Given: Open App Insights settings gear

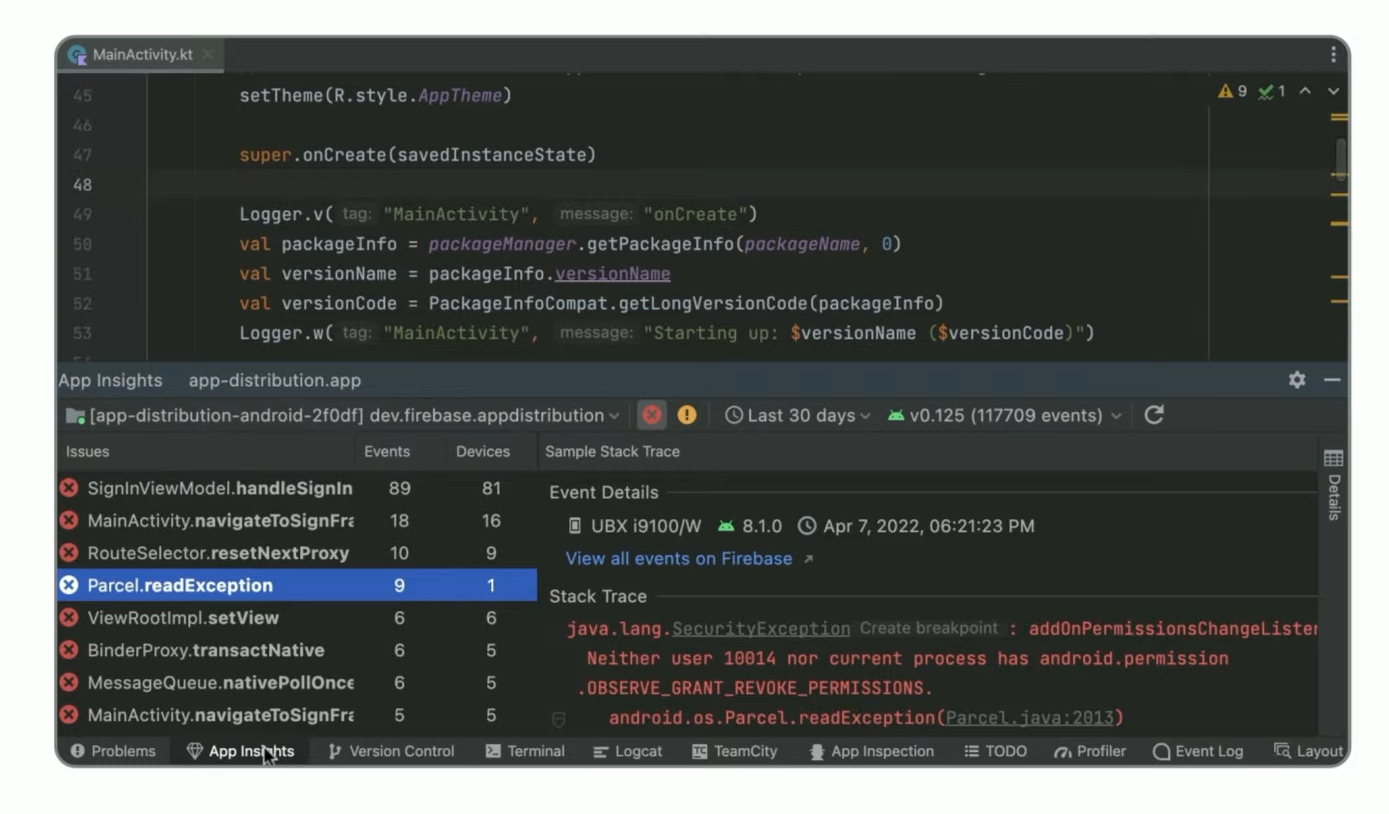Looking at the screenshot, I should coord(1297,380).
